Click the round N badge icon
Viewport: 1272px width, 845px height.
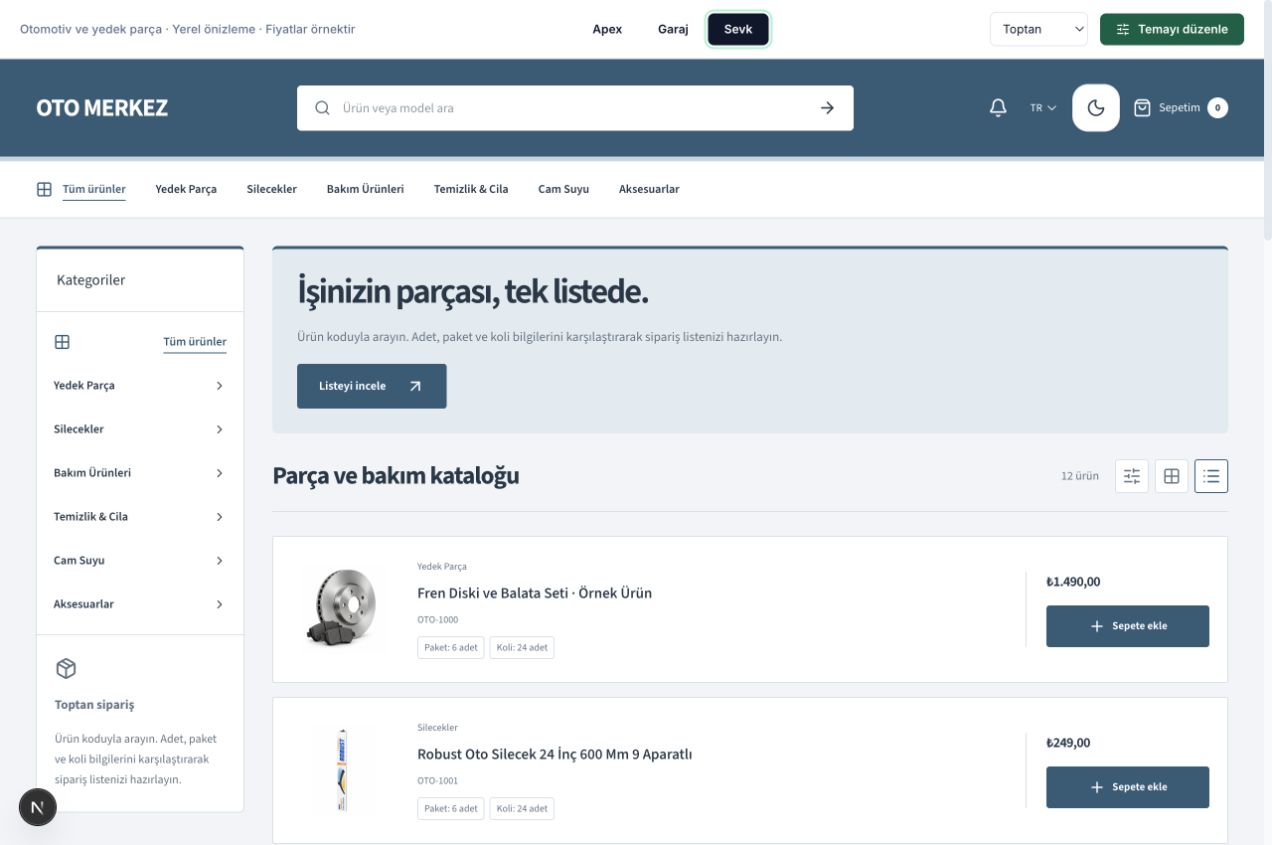click(x=38, y=807)
